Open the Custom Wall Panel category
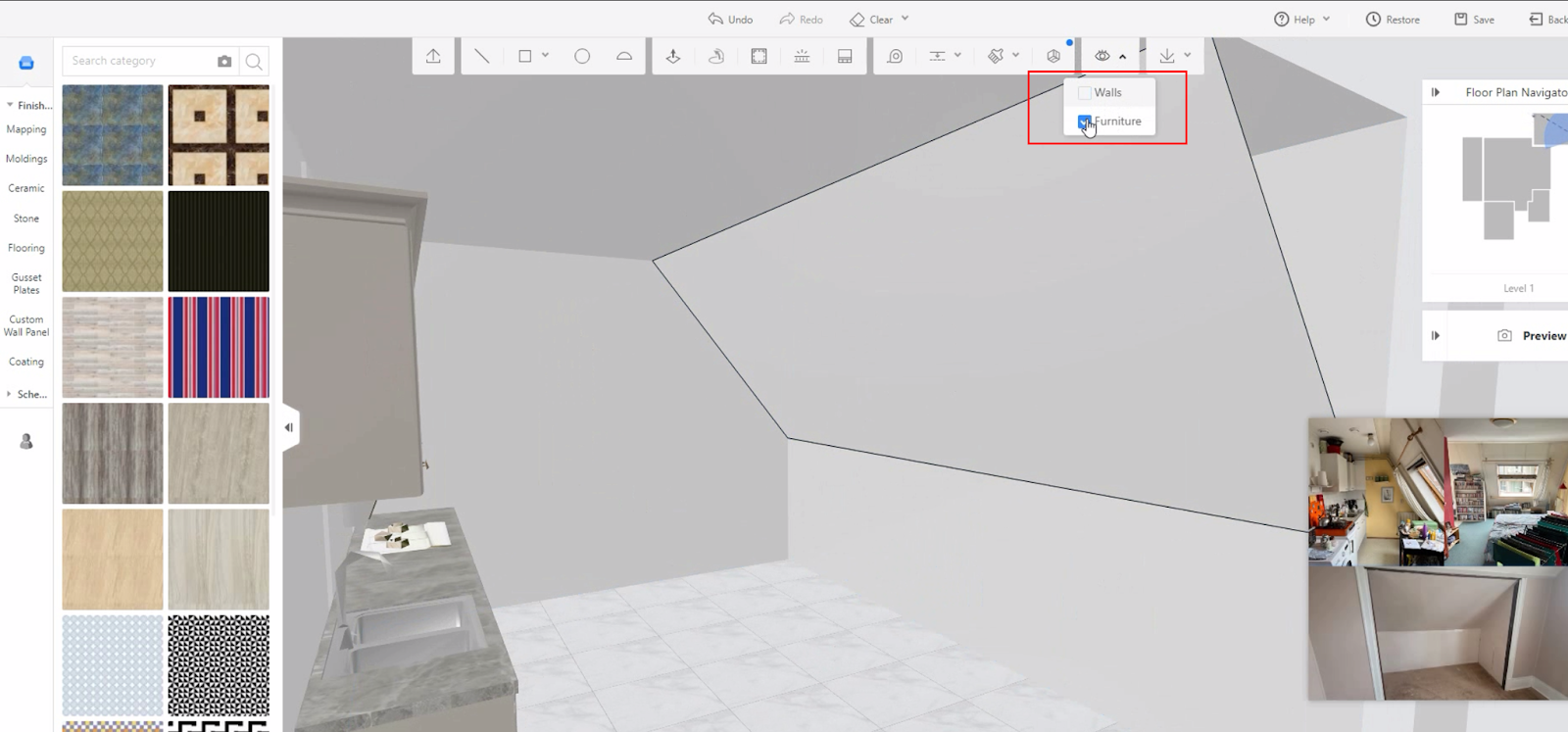The image size is (1568, 732). (x=26, y=326)
